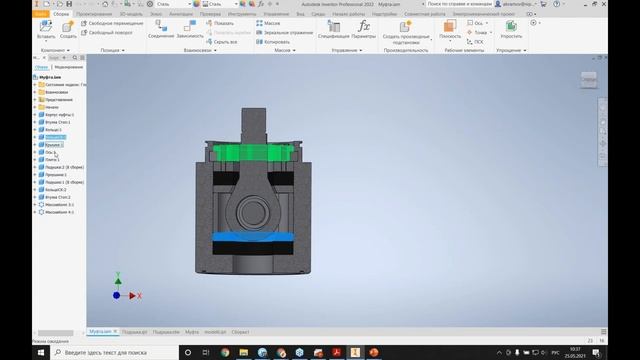This screenshot has width=640, height=360.
Task: Click the search magnifier icon in browser panel
Action: tap(74, 58)
